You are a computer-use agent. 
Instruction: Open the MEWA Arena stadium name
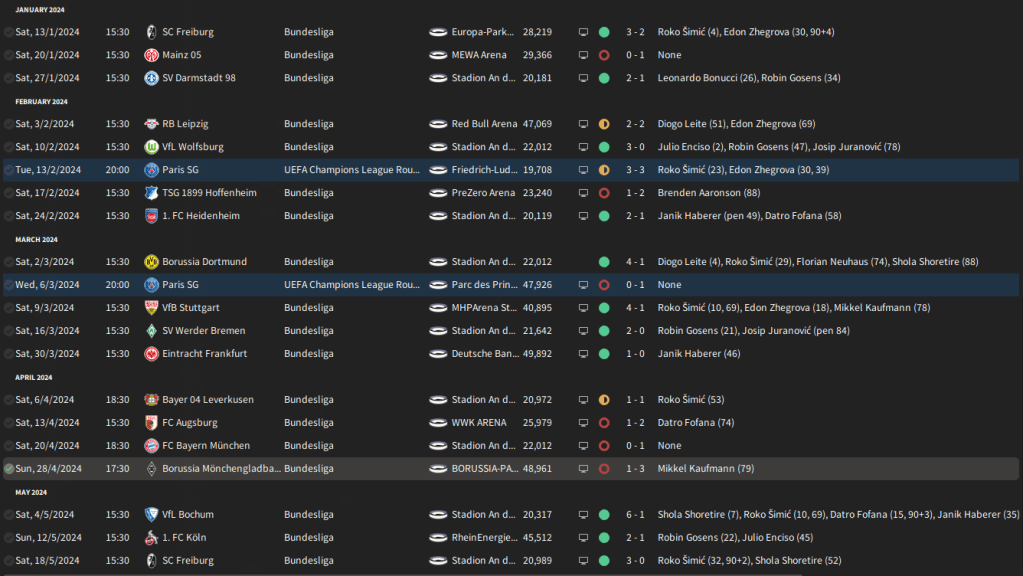479,55
